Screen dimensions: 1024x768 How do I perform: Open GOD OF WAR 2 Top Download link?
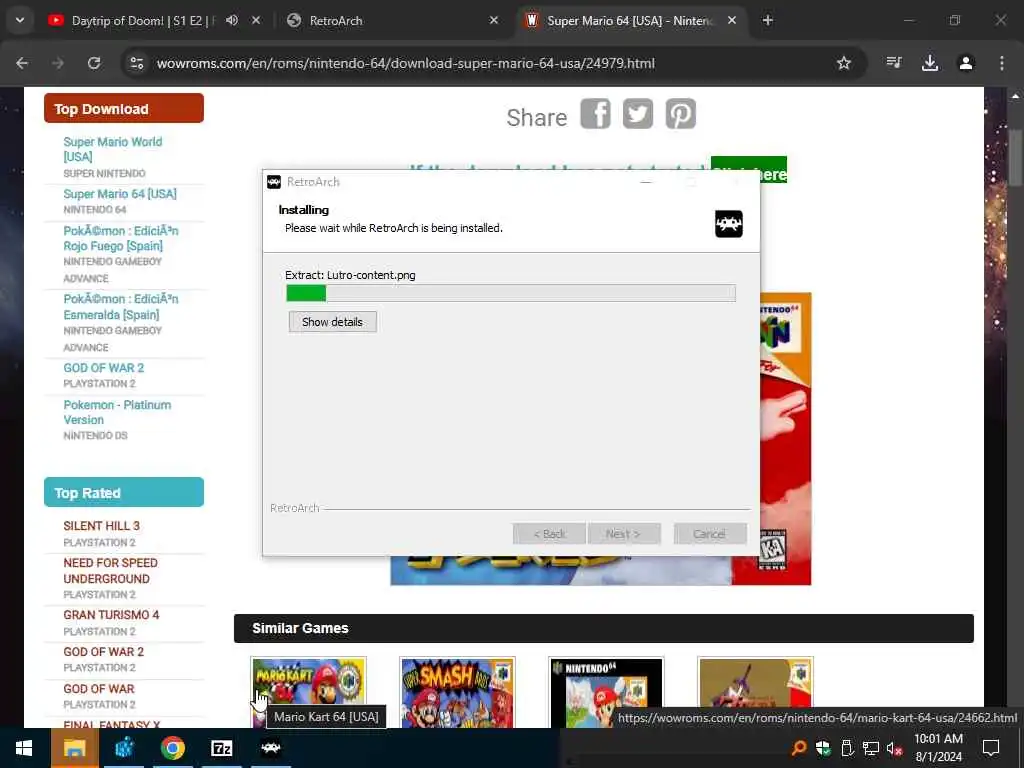pos(103,368)
